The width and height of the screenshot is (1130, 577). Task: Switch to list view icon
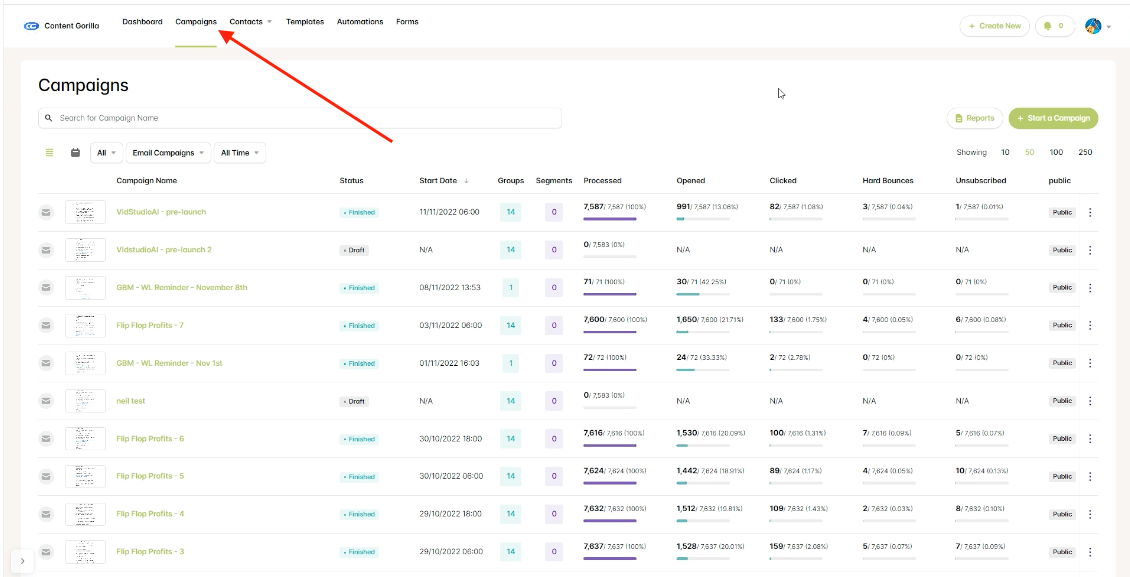50,153
